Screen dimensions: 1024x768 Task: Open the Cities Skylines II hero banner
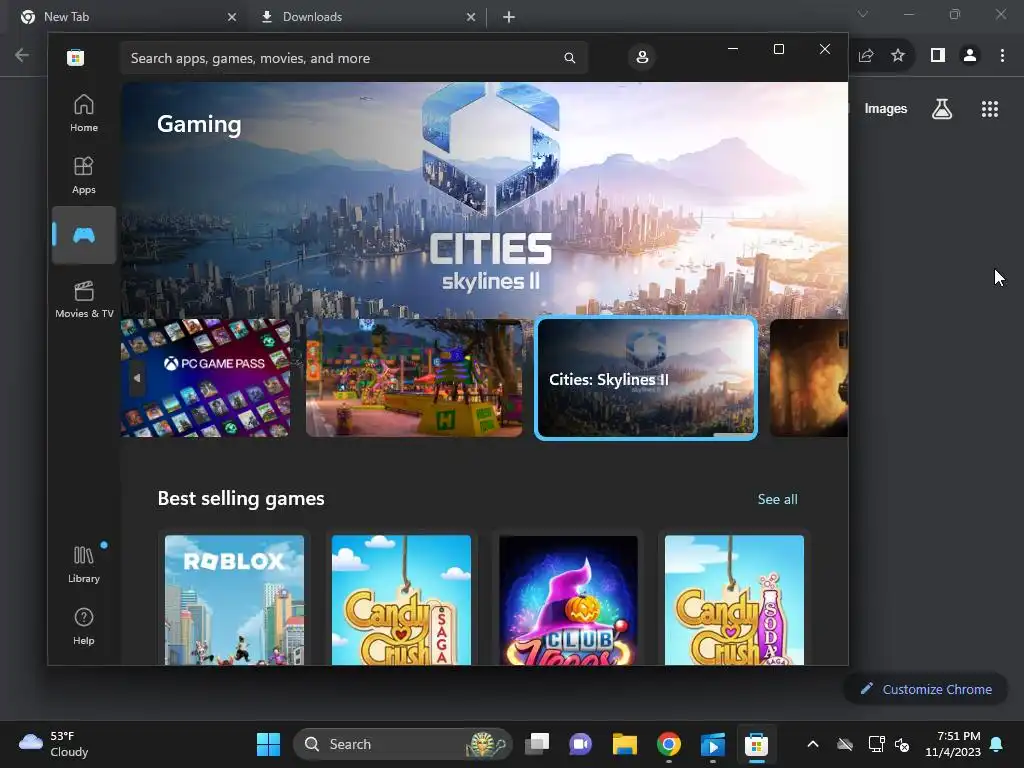click(485, 199)
